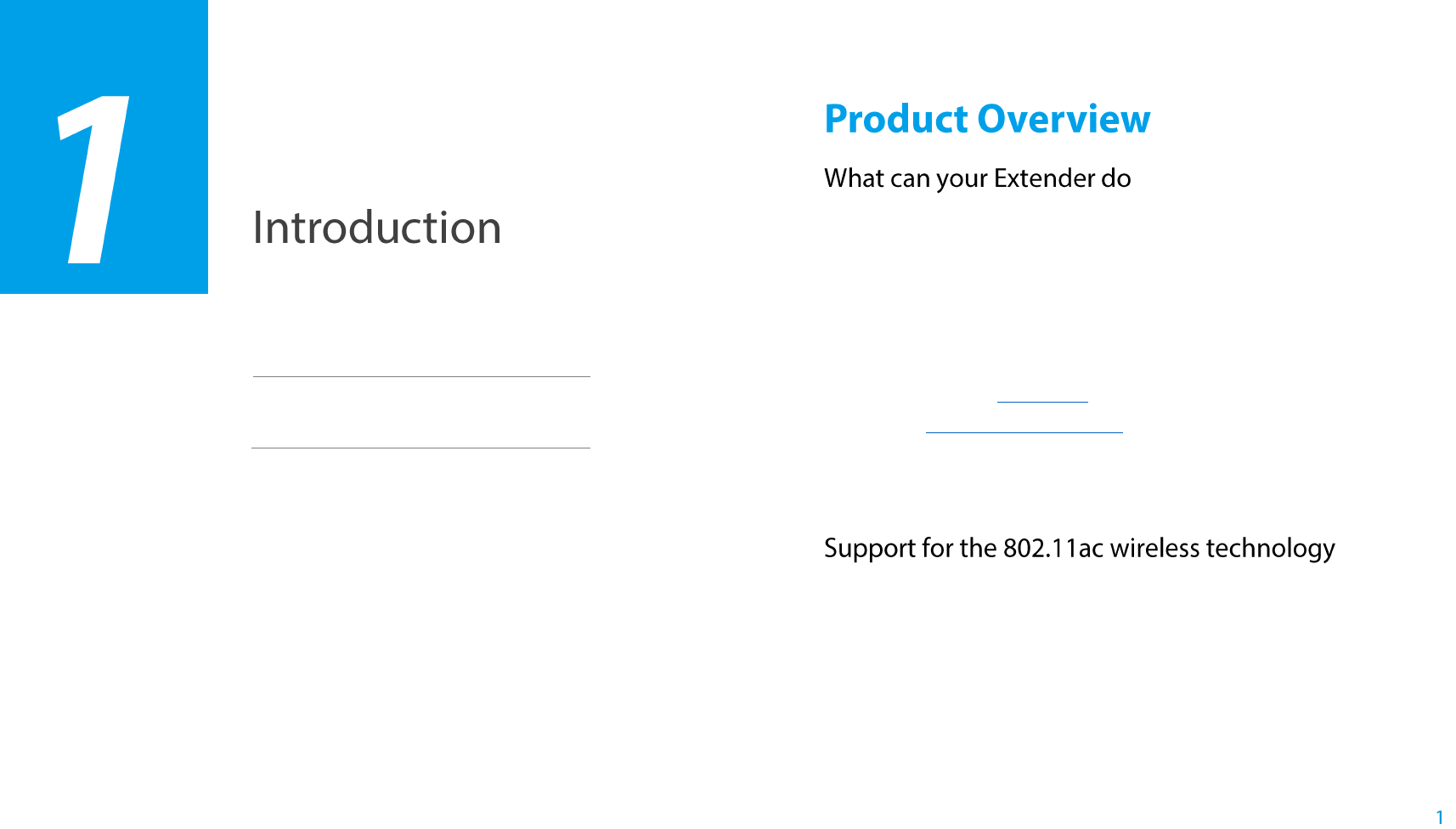The width and height of the screenshot is (1456, 829).
Task: Click the blue chapter number block
Action: (x=104, y=147)
